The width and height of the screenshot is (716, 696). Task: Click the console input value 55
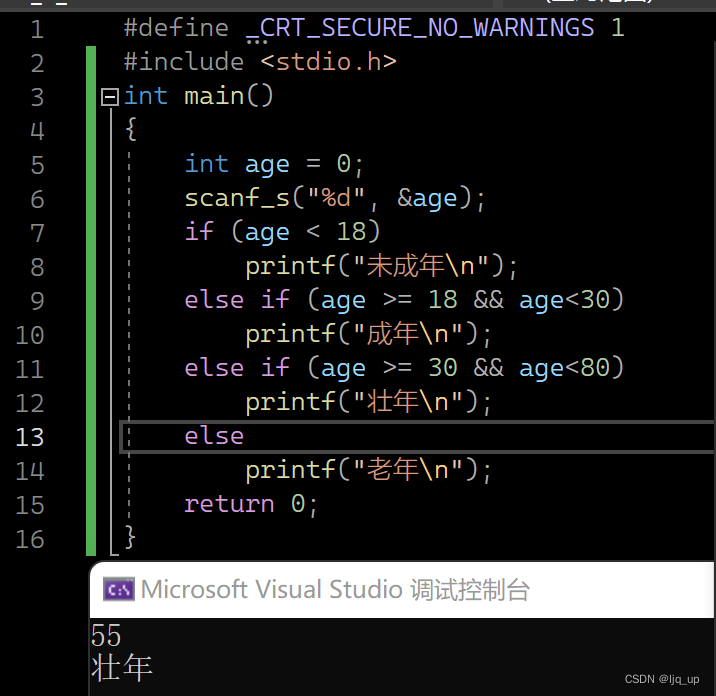coord(106,635)
